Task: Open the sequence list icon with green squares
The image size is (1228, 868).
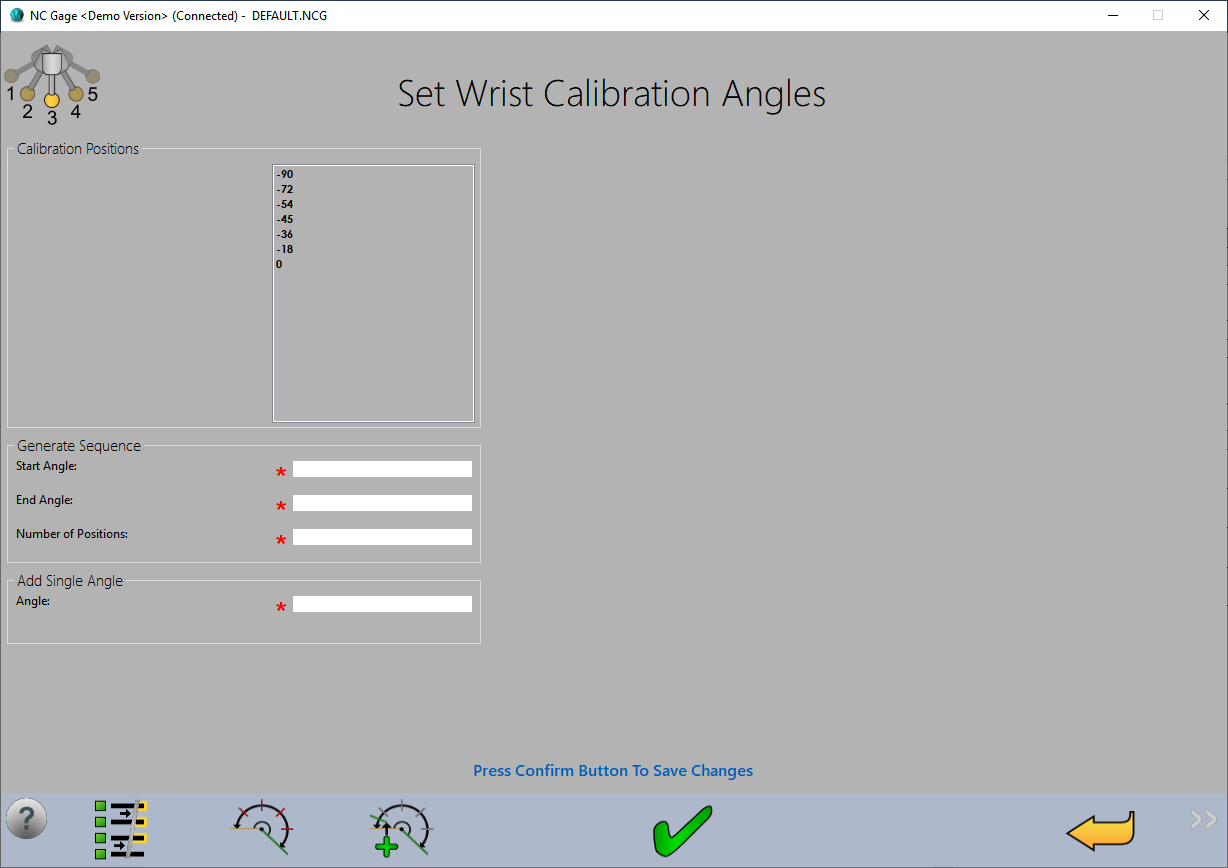Action: 121,829
